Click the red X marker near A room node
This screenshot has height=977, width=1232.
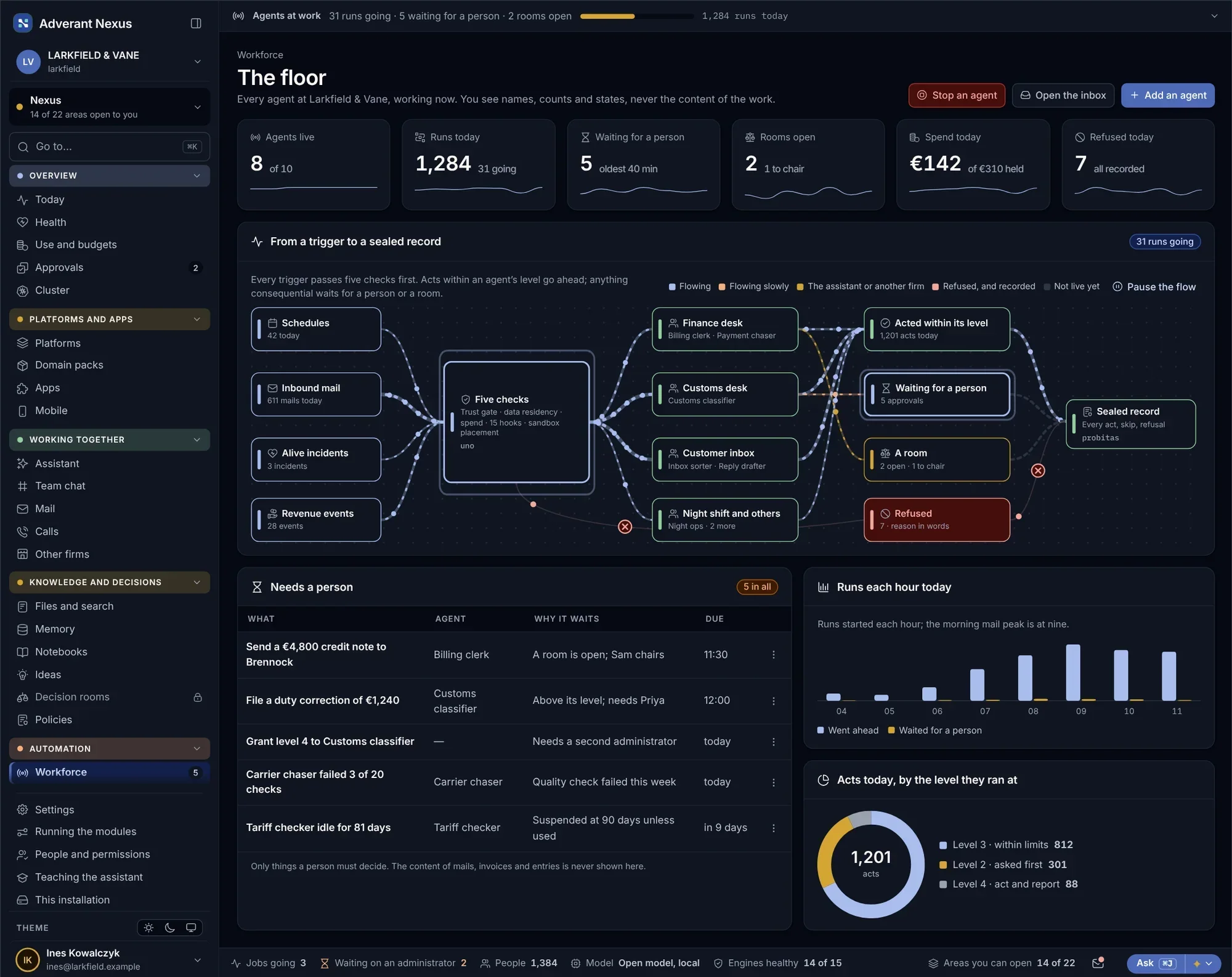pos(1038,471)
